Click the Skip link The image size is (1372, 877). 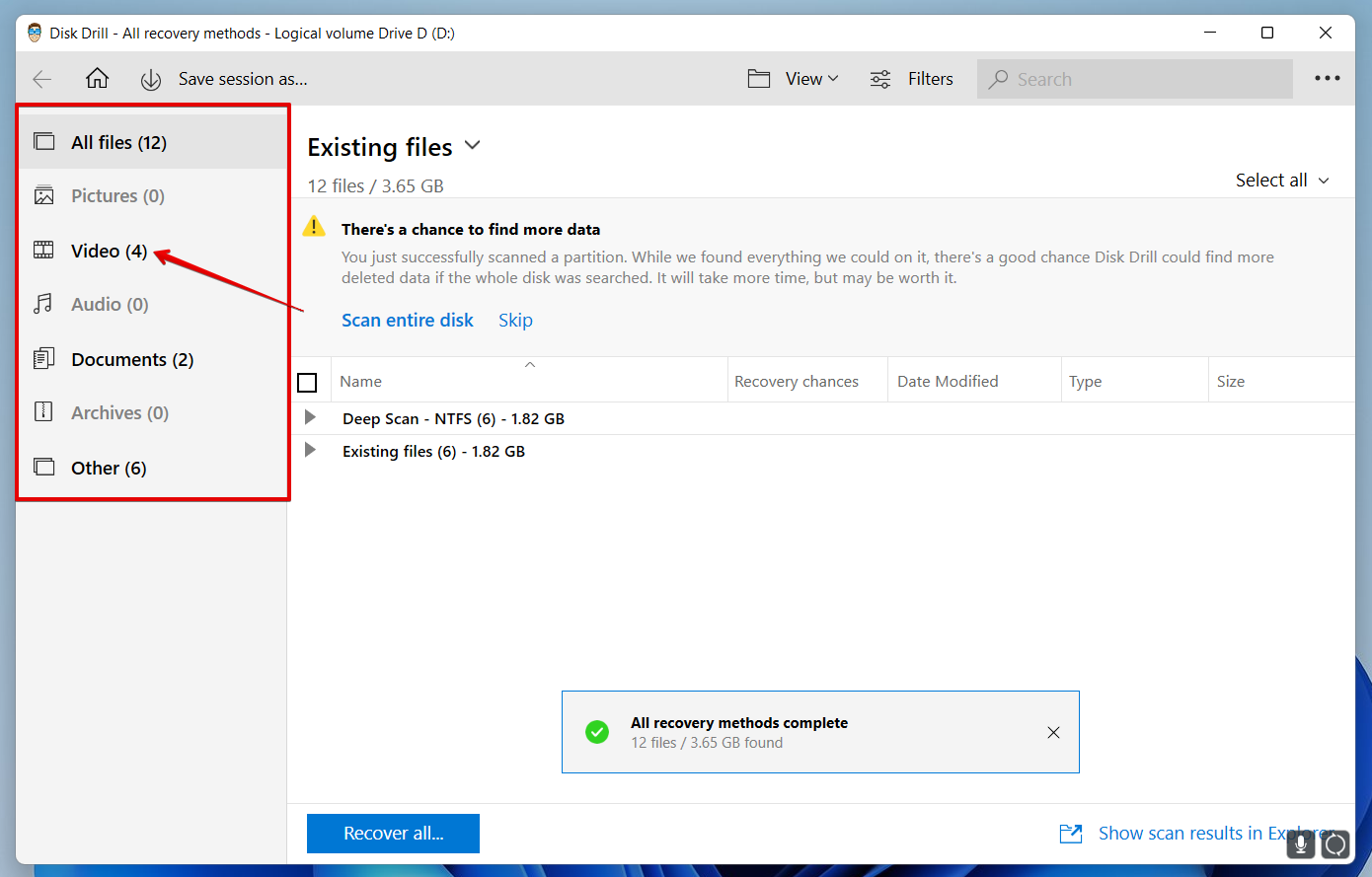click(515, 320)
